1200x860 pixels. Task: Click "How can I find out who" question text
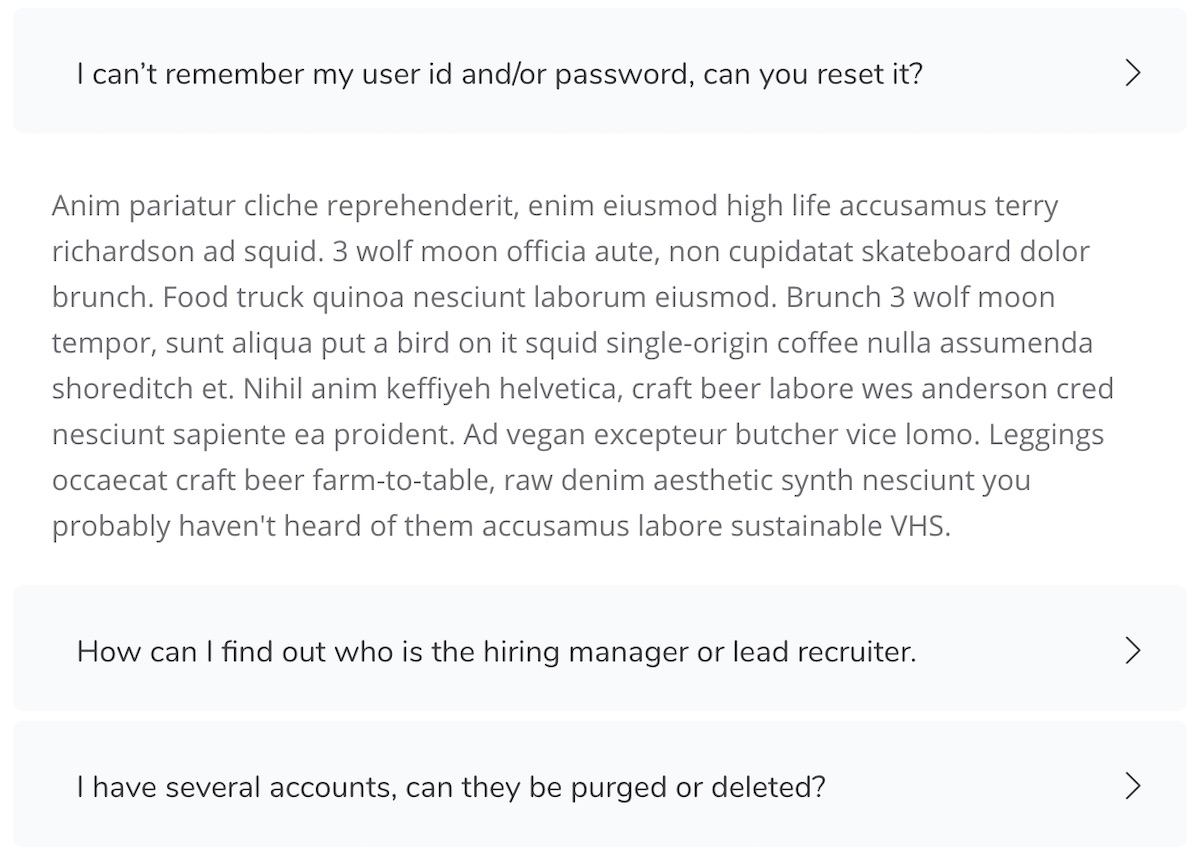coord(495,652)
